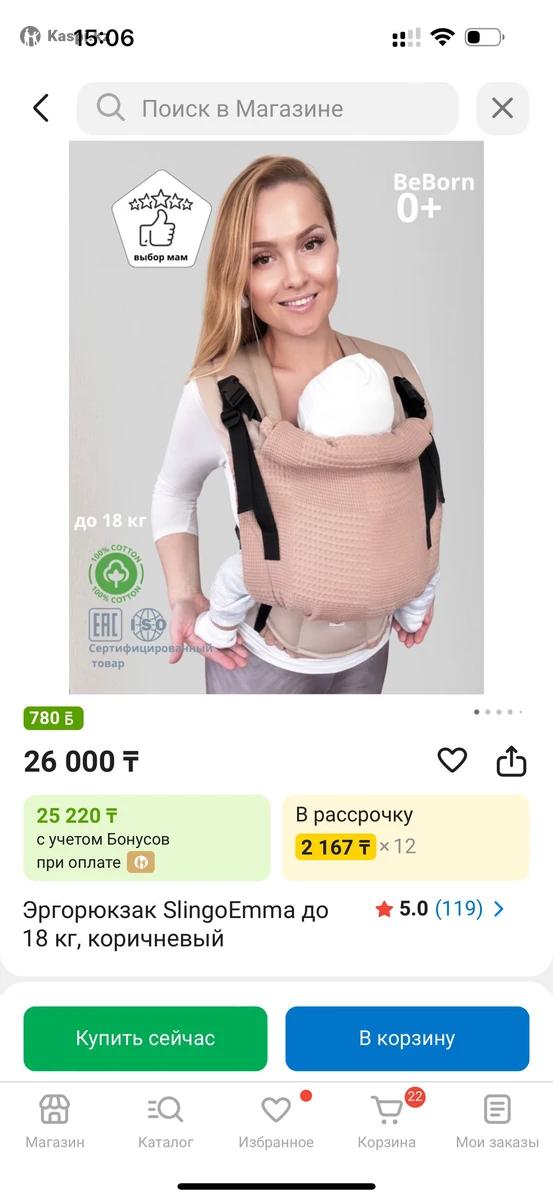553x1200 pixels.
Task: Close the search with X button
Action: coord(502,108)
